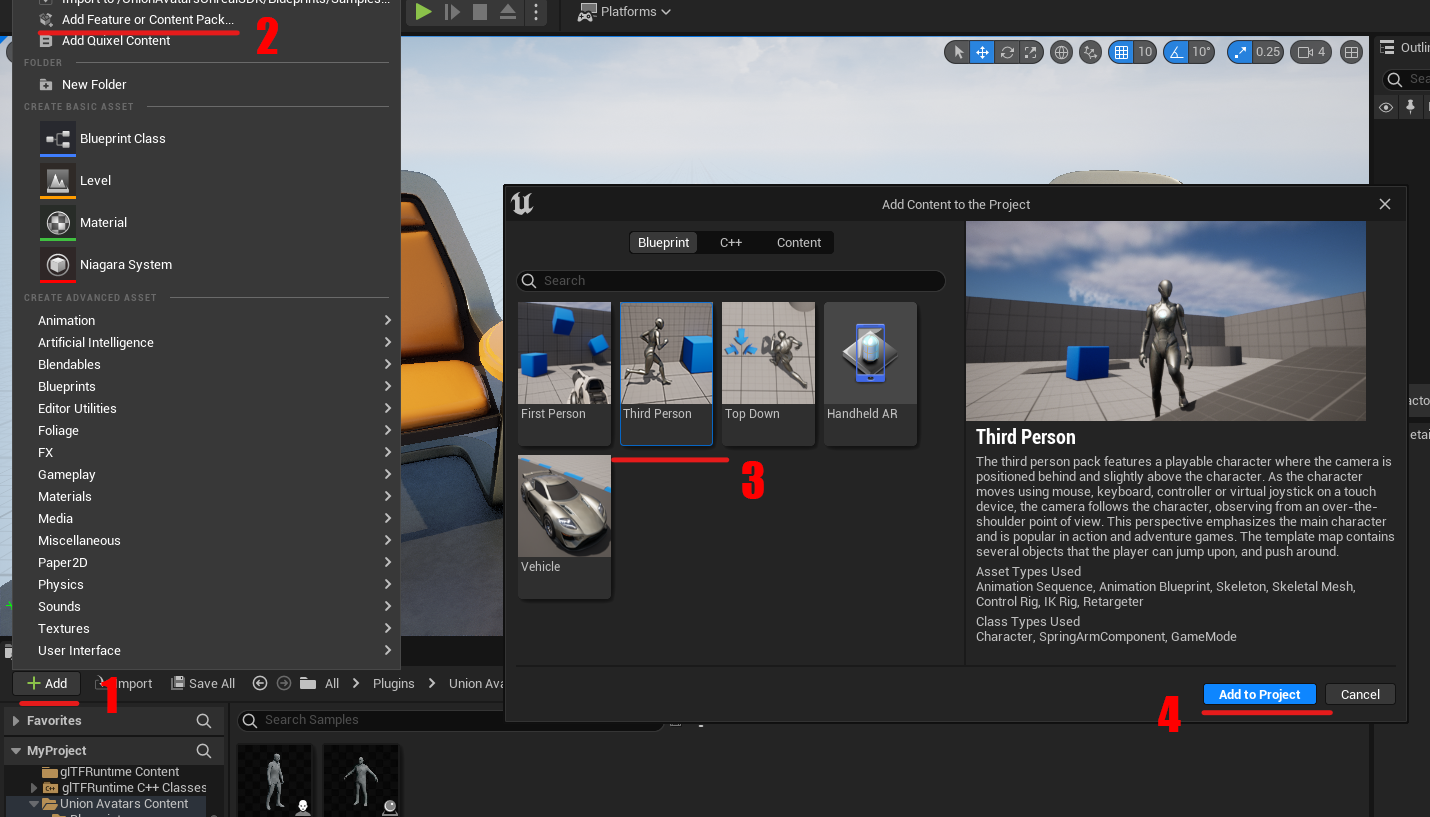The image size is (1430, 817).
Task: Navigate back in Content Browser history
Action: (260, 684)
